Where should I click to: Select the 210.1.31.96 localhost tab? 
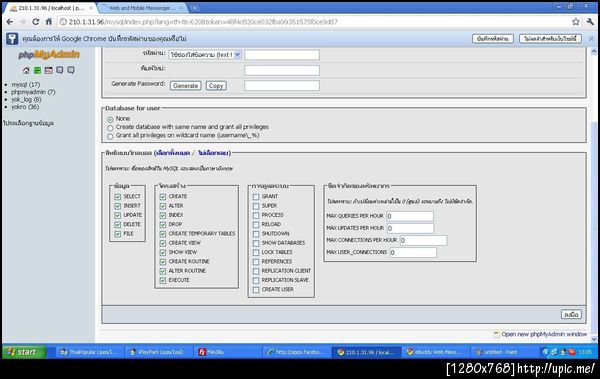pos(51,8)
